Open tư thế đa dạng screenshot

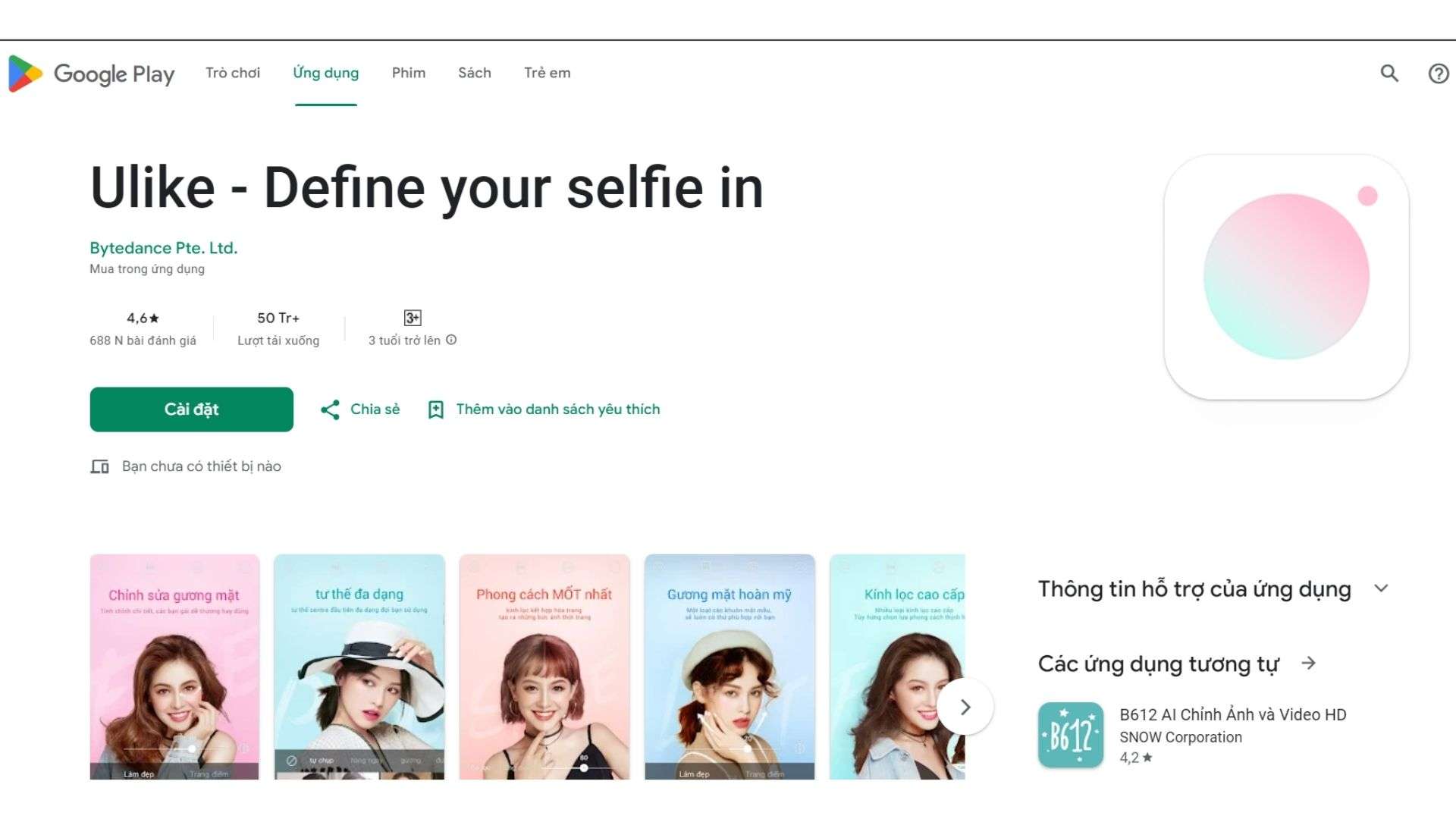click(x=359, y=667)
